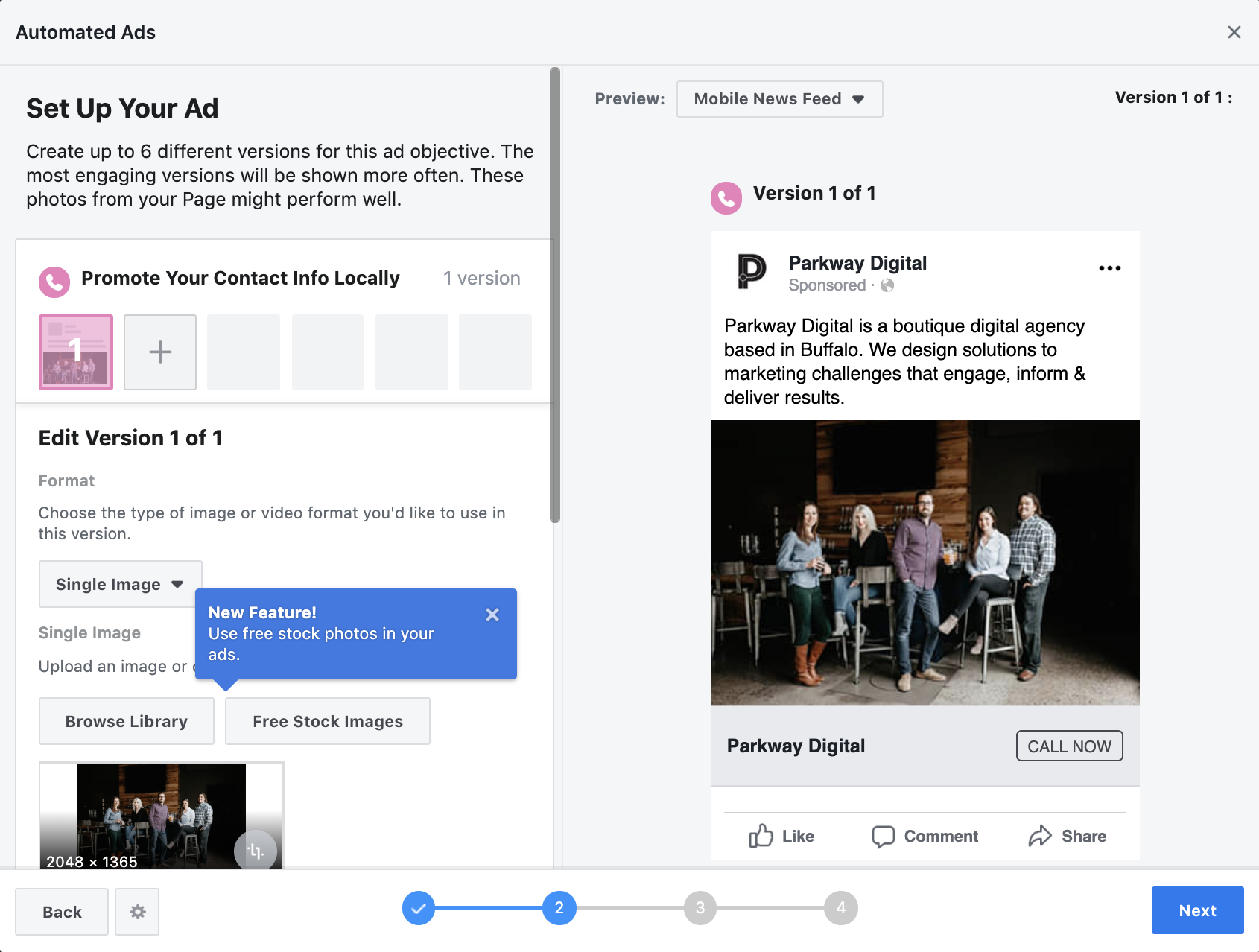Click the Parkway Digital headline below the ad image
1259x952 pixels.
point(796,746)
